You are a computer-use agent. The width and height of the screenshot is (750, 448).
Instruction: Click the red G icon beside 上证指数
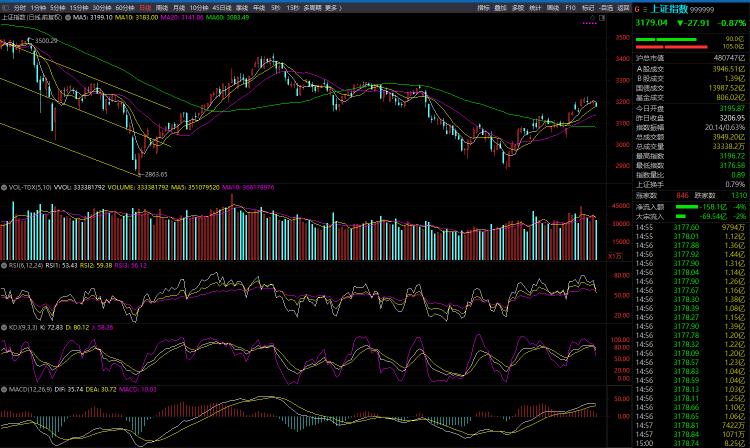tap(639, 7)
